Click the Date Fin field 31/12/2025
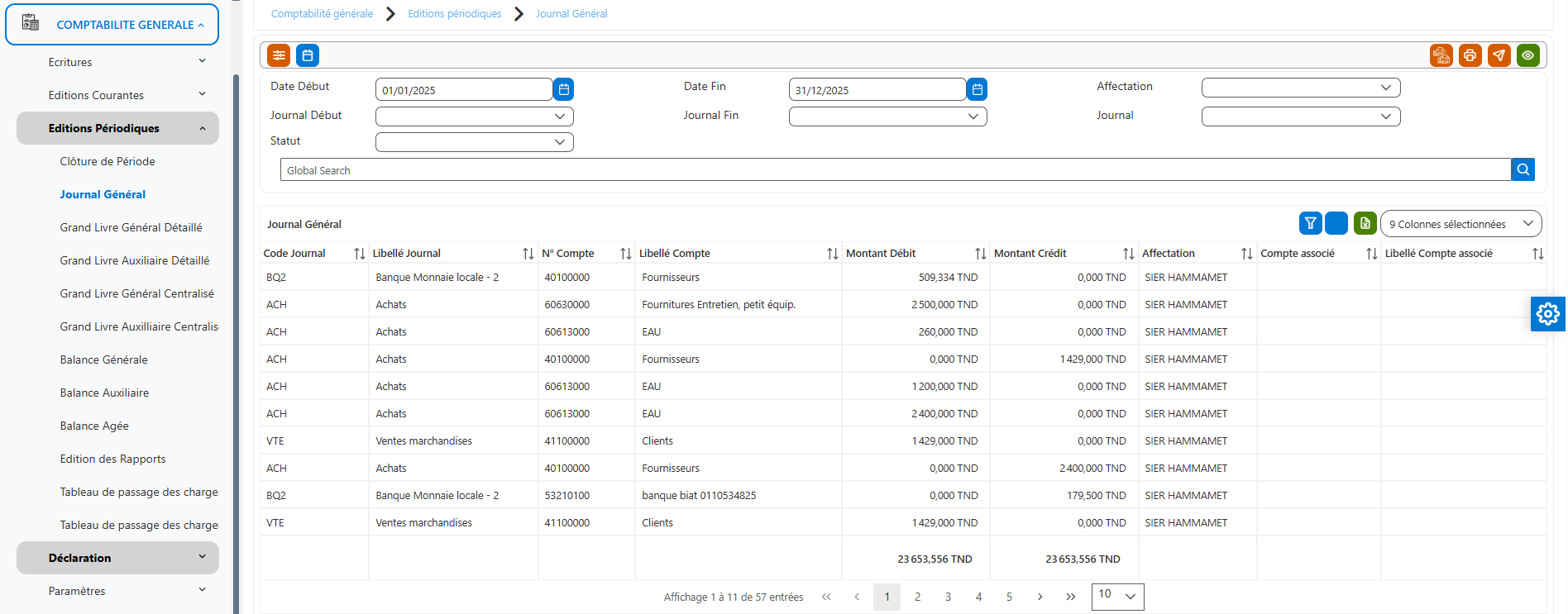 pos(877,89)
